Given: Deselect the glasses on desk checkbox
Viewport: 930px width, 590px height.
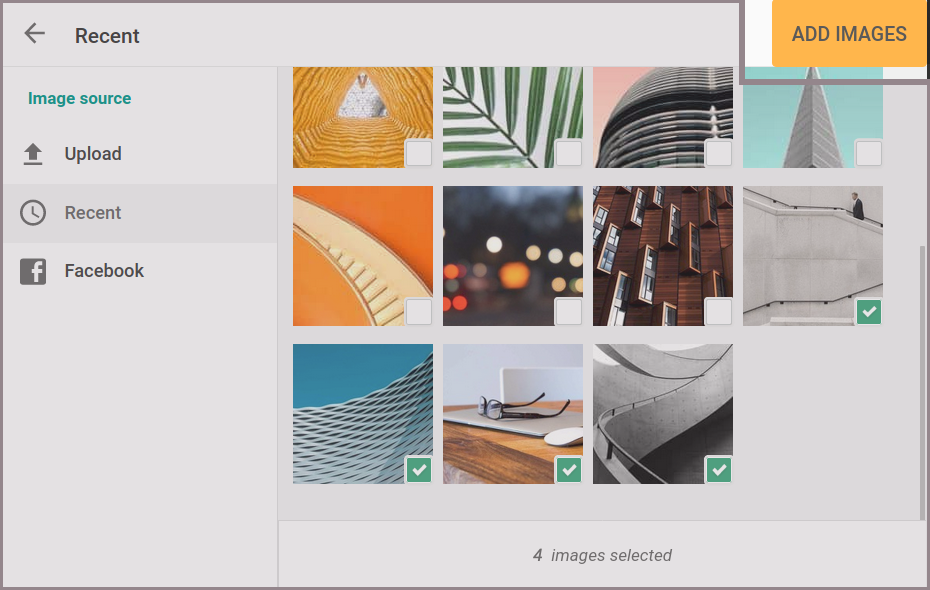Looking at the screenshot, I should pyautogui.click(x=568, y=470).
